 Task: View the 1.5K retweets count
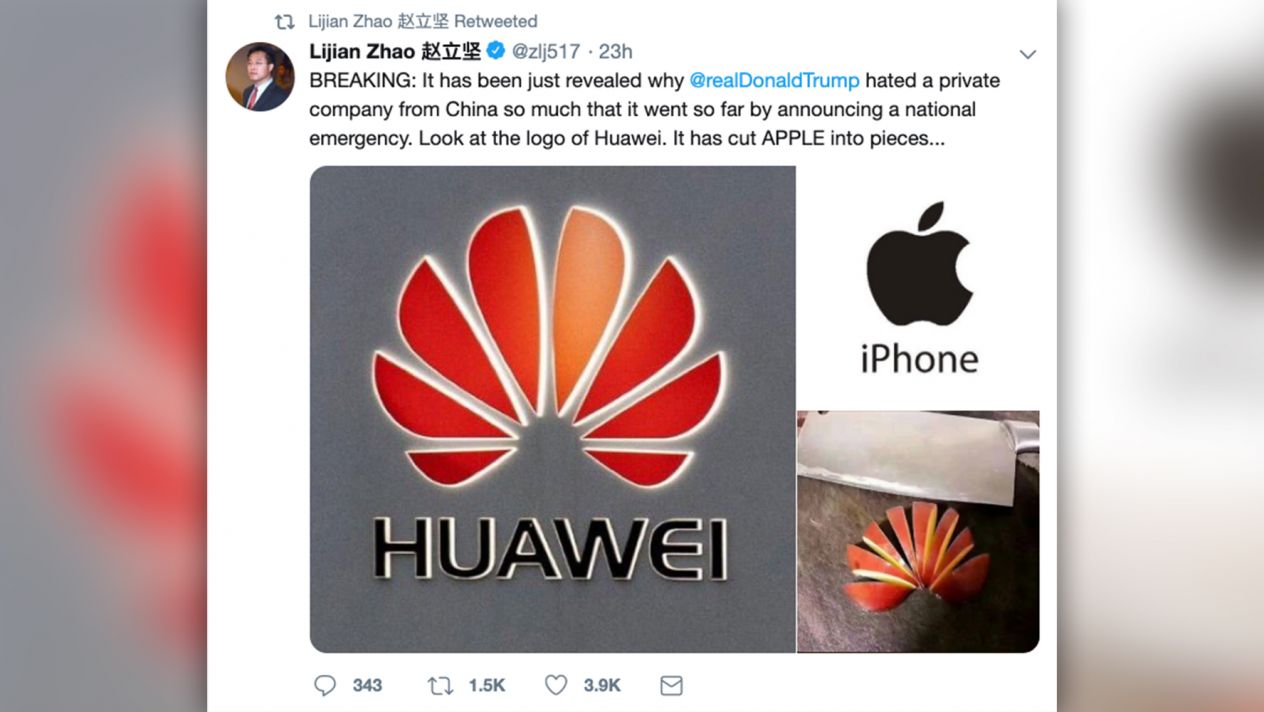tap(487, 685)
